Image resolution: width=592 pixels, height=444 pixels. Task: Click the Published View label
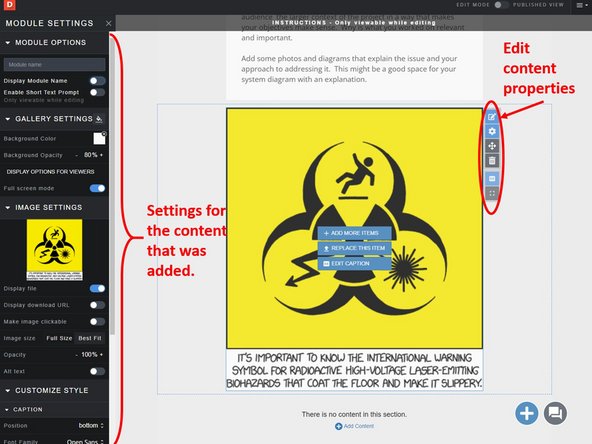pyautogui.click(x=538, y=5)
